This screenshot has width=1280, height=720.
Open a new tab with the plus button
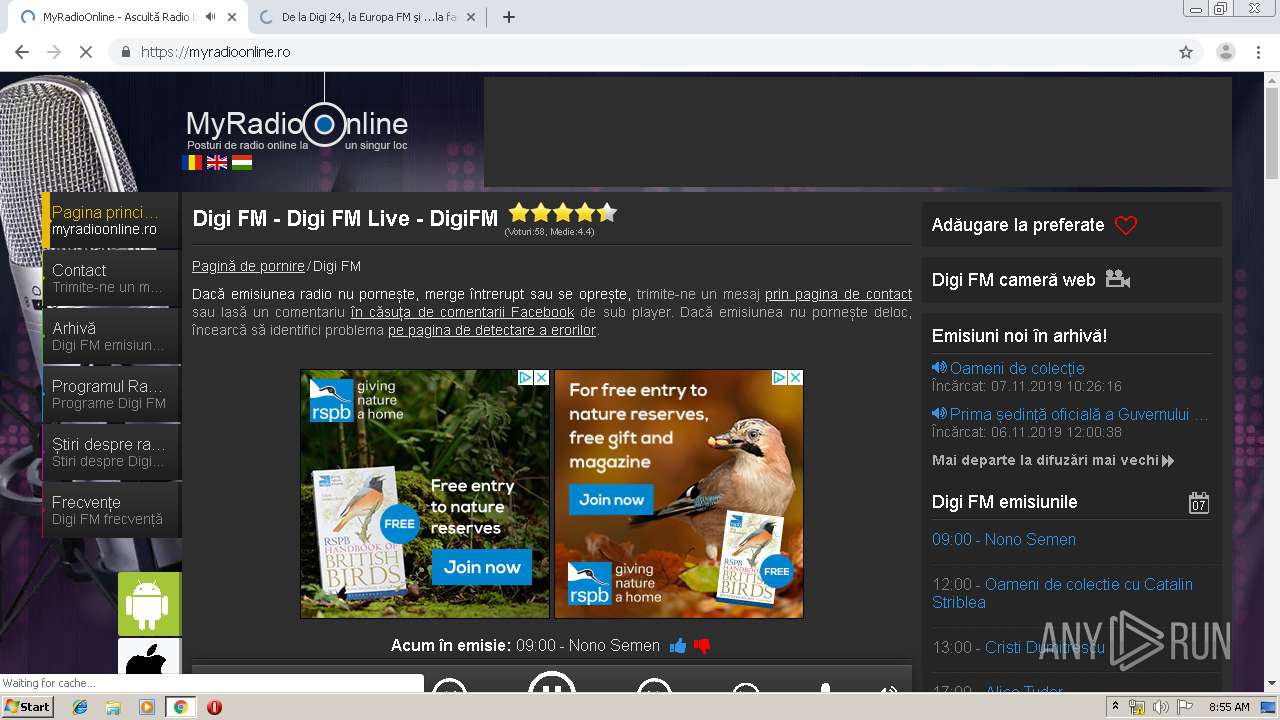click(x=508, y=17)
